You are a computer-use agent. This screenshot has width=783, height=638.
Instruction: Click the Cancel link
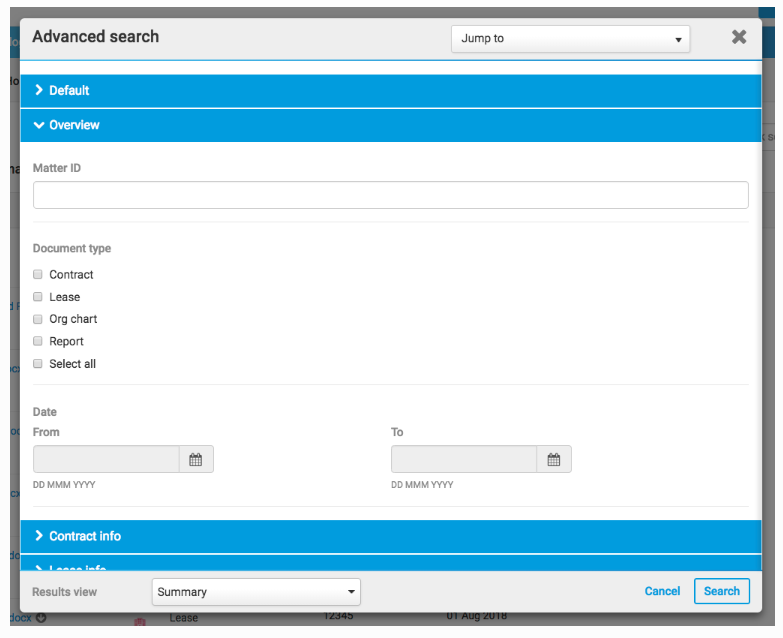[x=662, y=591]
